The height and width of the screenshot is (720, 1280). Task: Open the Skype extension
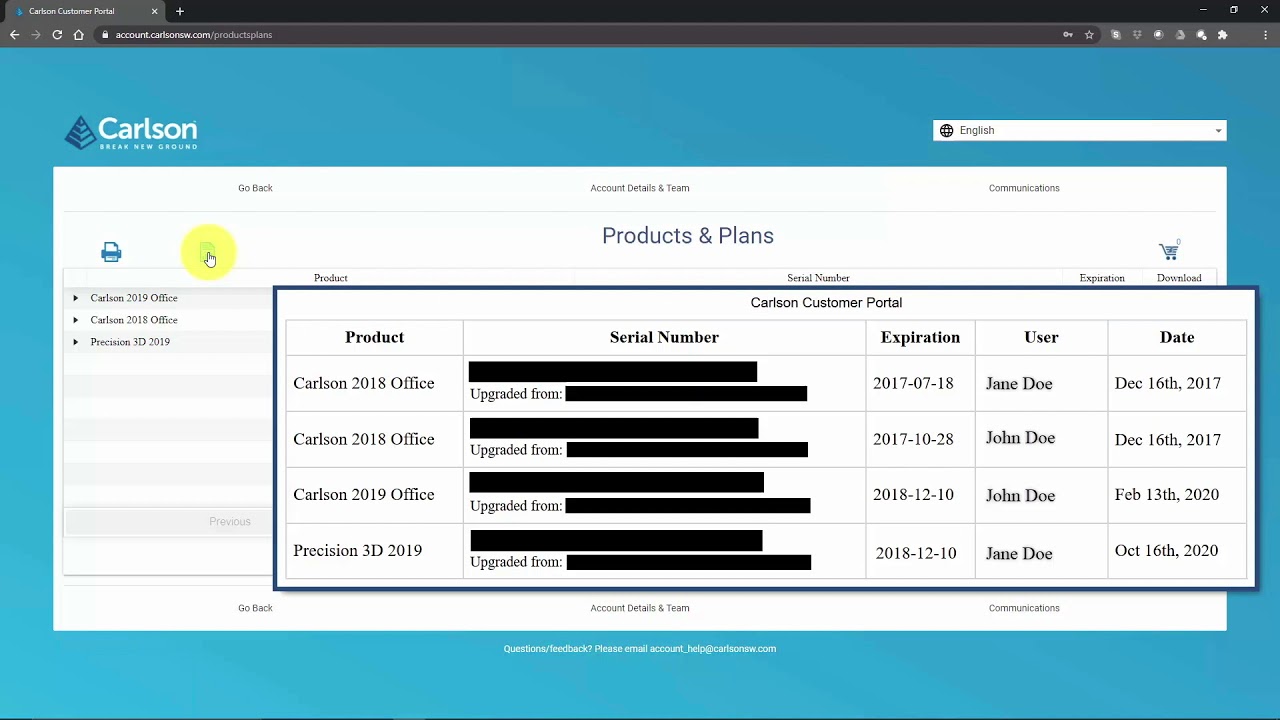click(1116, 35)
